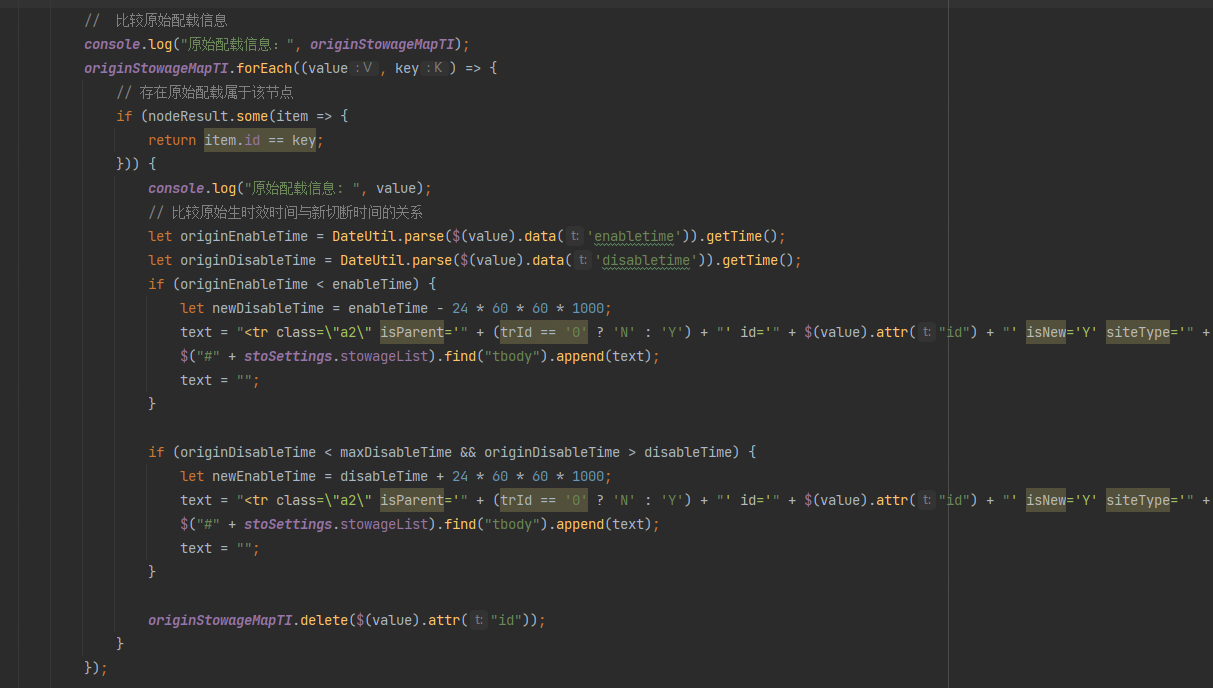Click the comment 比较原始配载信息
Screen dimensions: 1213x688
coord(171,20)
